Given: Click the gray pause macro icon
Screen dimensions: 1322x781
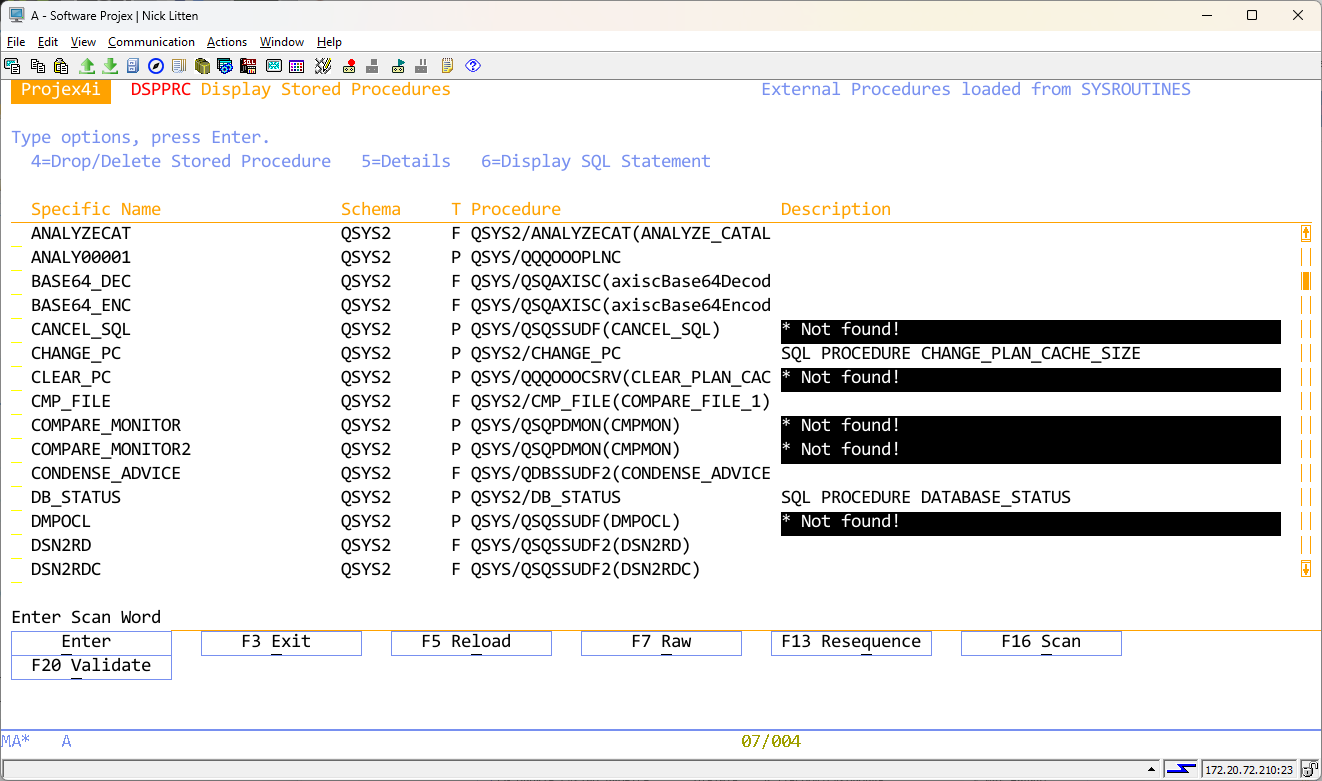Looking at the screenshot, I should point(421,66).
